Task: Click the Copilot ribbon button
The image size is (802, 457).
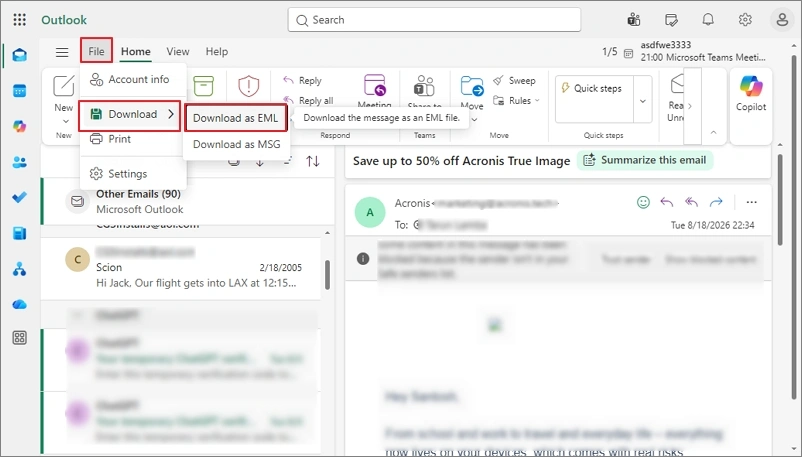Action: (x=751, y=94)
